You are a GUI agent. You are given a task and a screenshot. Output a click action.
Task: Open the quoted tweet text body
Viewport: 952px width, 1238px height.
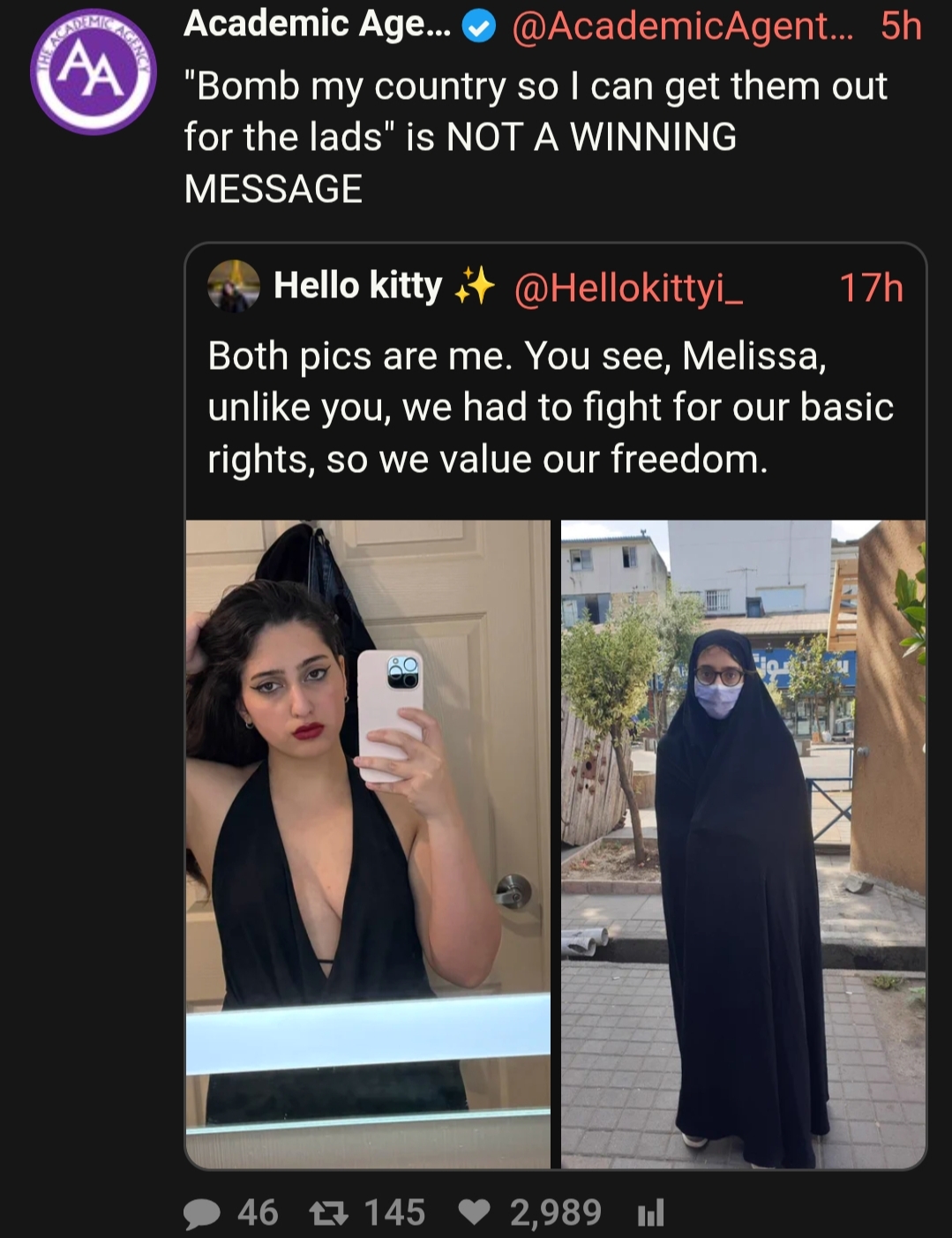click(551, 408)
